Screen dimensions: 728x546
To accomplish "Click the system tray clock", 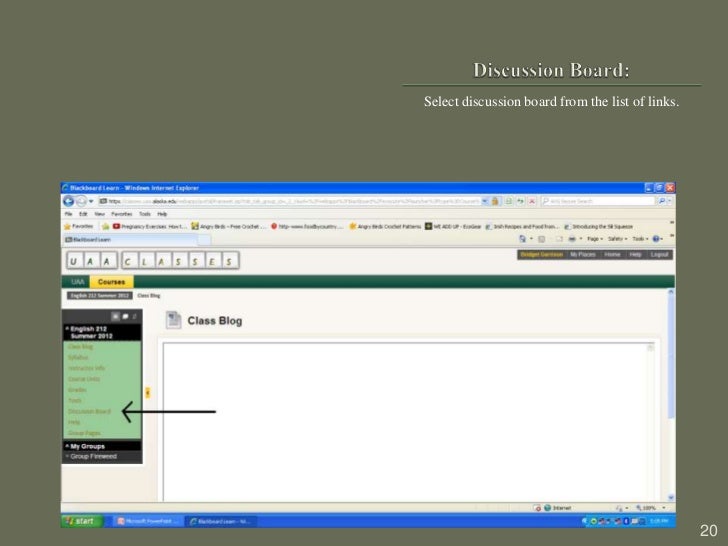I will (659, 521).
